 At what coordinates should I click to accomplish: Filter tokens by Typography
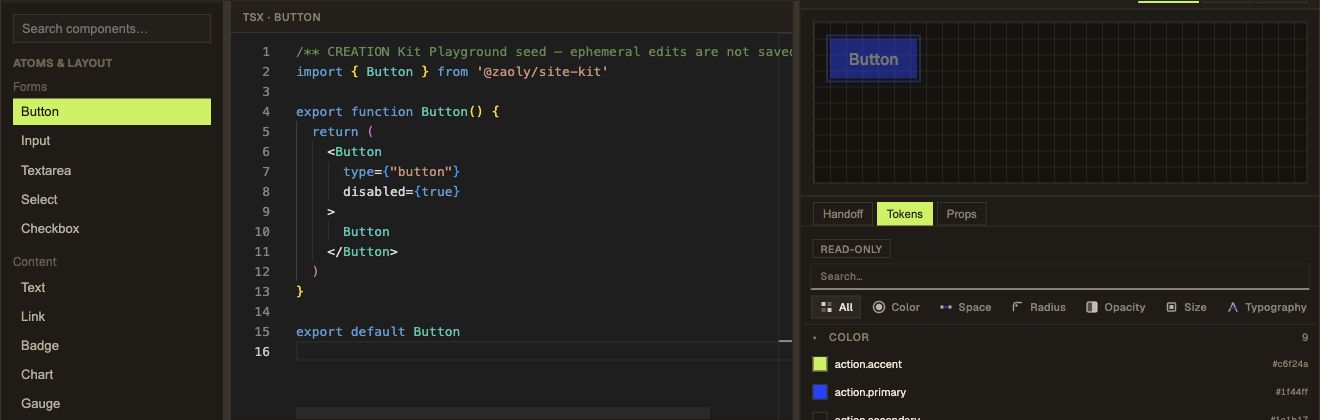point(1266,307)
